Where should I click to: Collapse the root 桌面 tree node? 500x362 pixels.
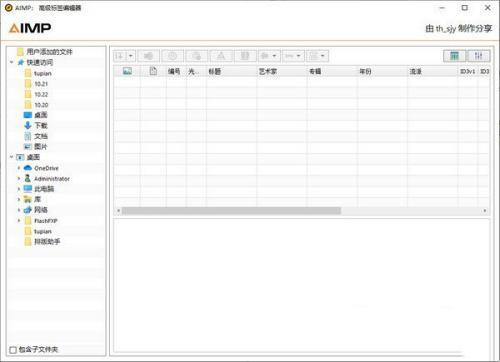(x=12, y=157)
